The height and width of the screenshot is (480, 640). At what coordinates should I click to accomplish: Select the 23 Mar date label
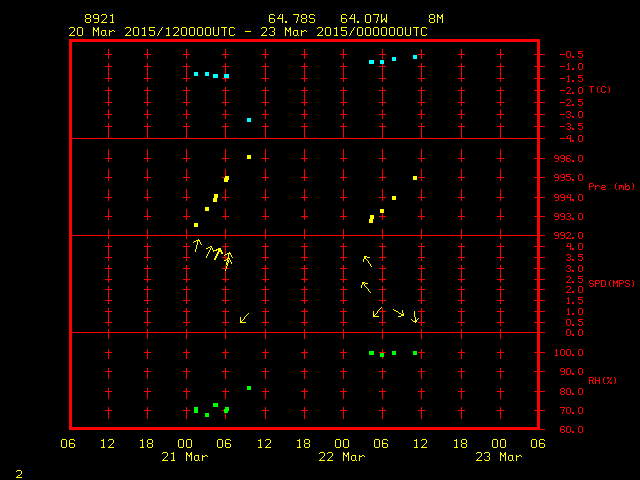click(x=498, y=457)
